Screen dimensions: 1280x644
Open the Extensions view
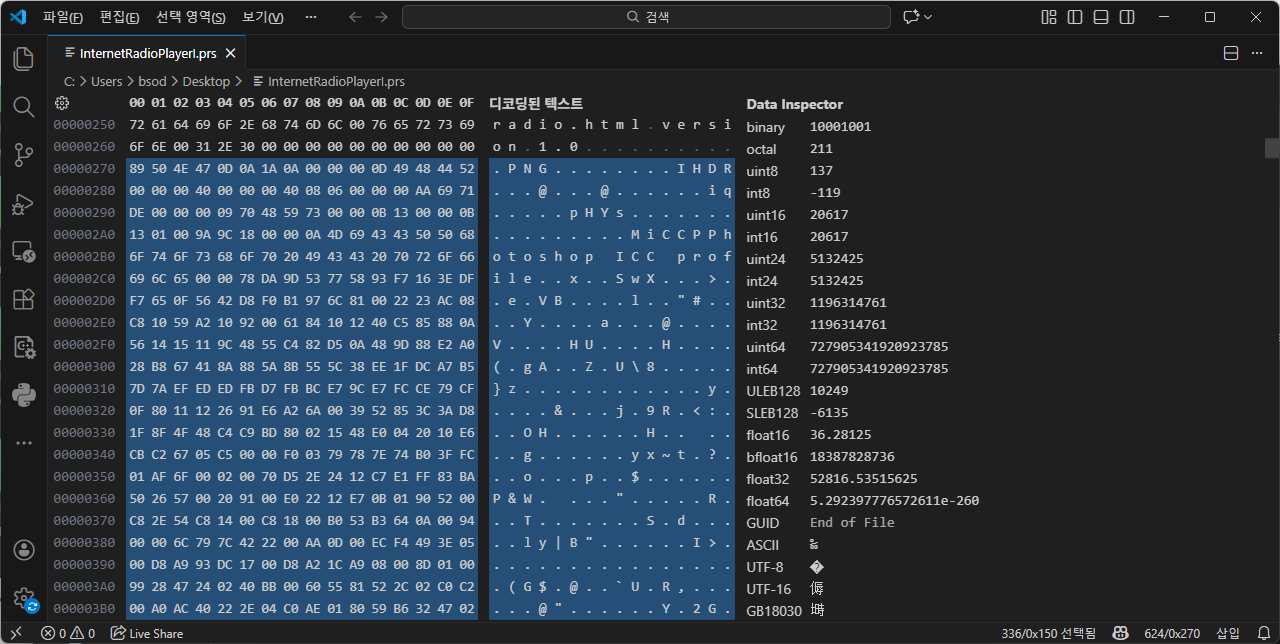click(x=23, y=299)
